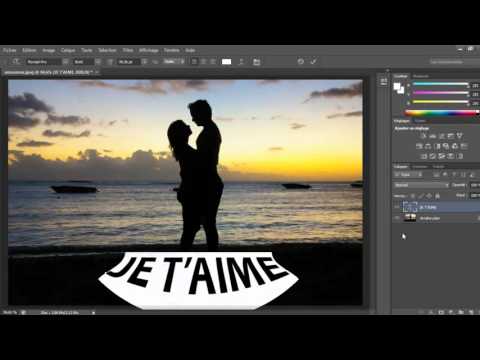Switch to the Styles tab

click(420, 121)
